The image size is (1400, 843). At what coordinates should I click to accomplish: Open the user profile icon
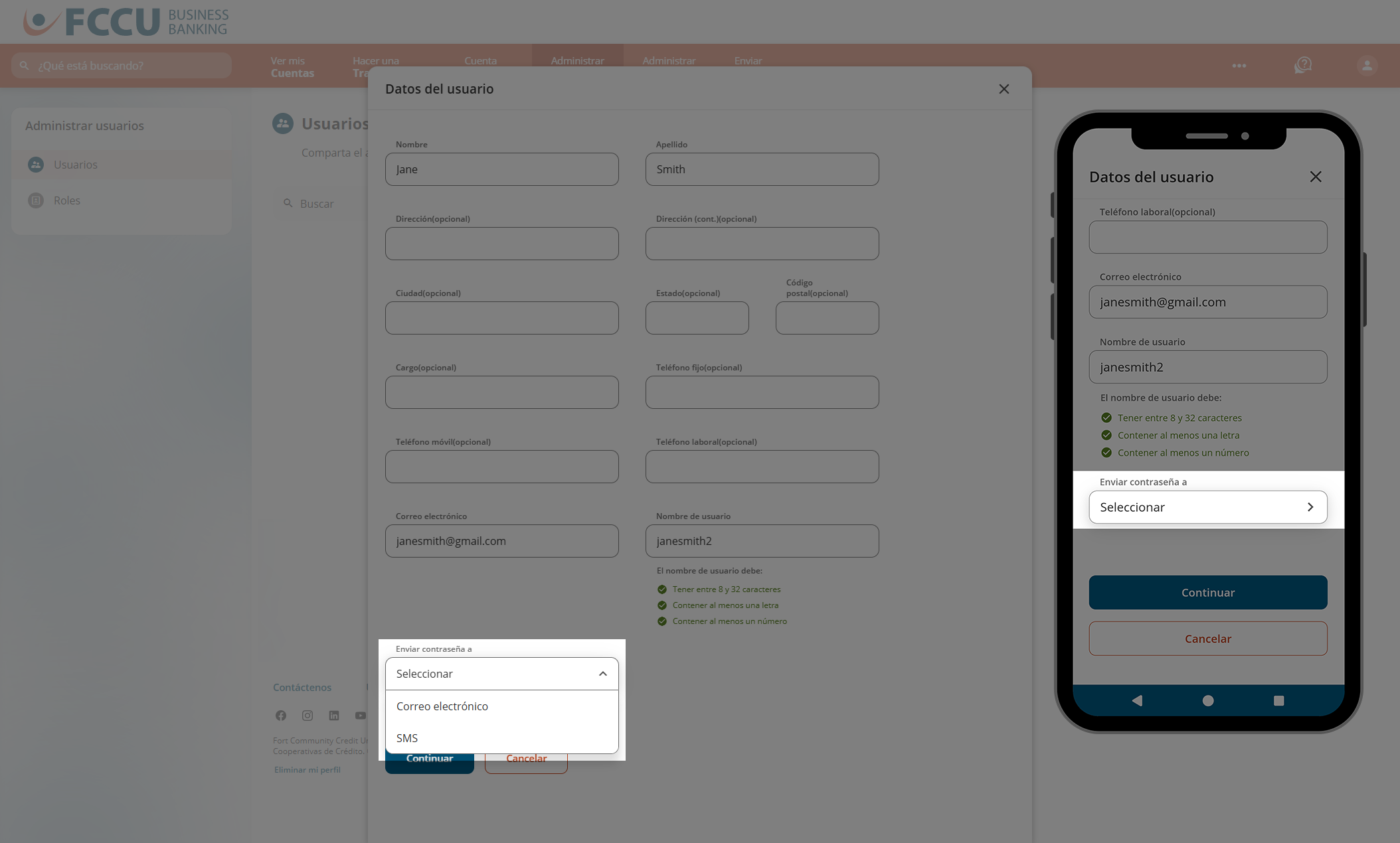(x=1367, y=65)
